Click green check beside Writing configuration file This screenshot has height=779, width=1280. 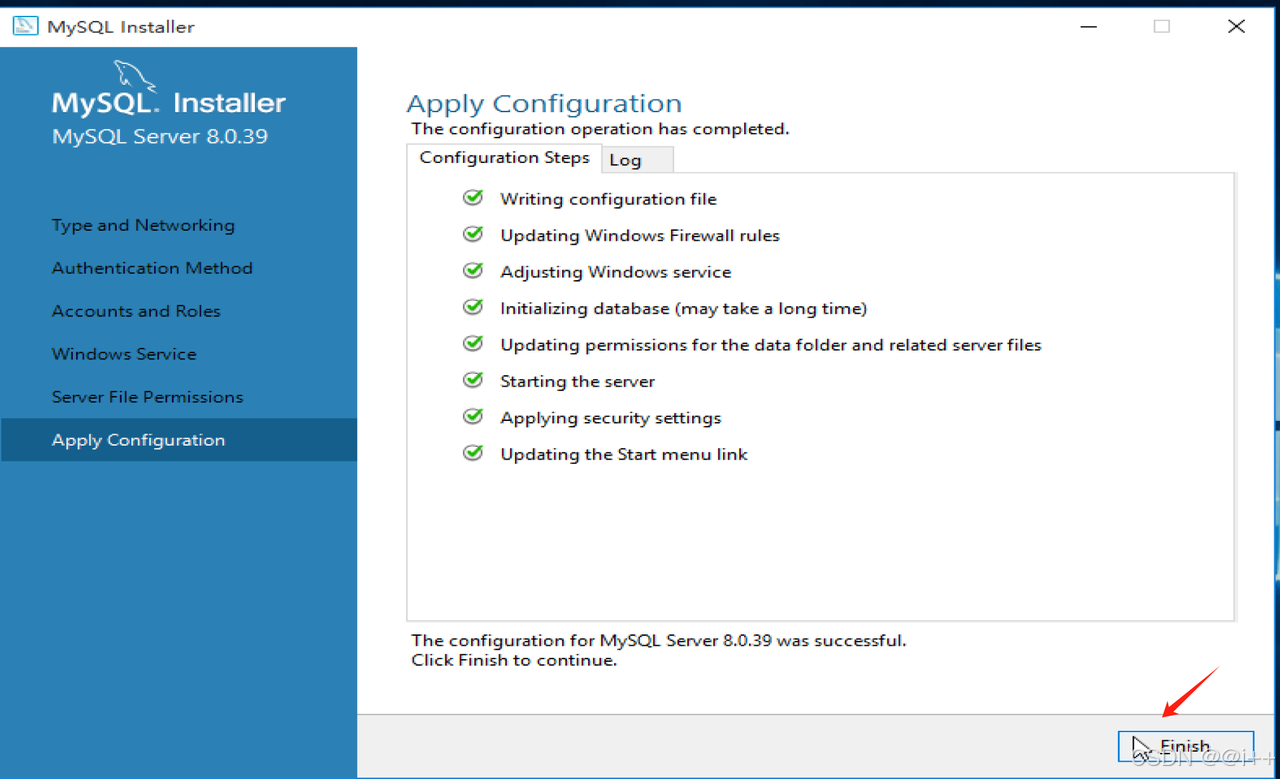click(473, 198)
